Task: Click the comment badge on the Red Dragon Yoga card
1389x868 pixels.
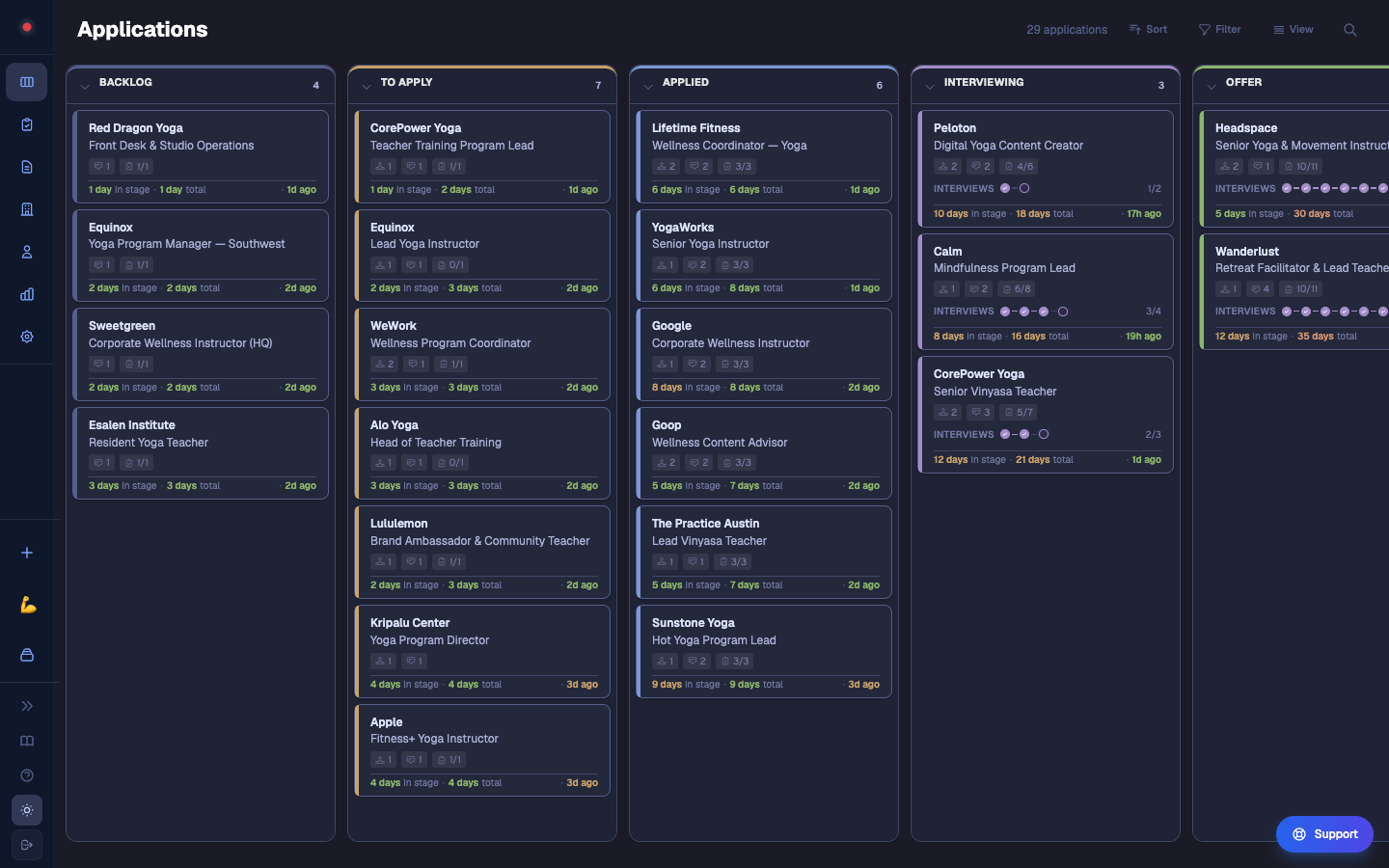Action: 101,166
